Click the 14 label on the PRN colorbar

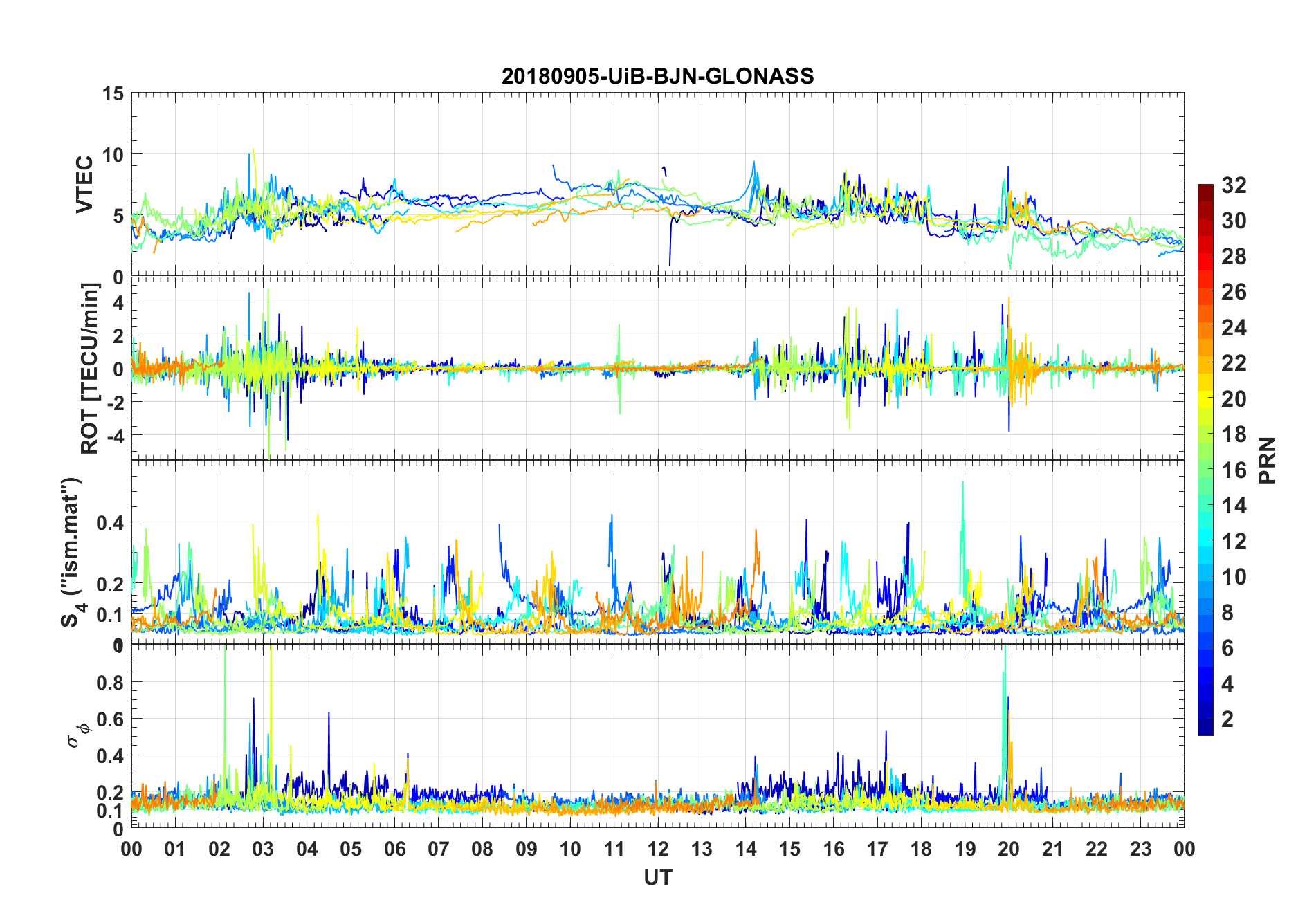click(x=1234, y=505)
